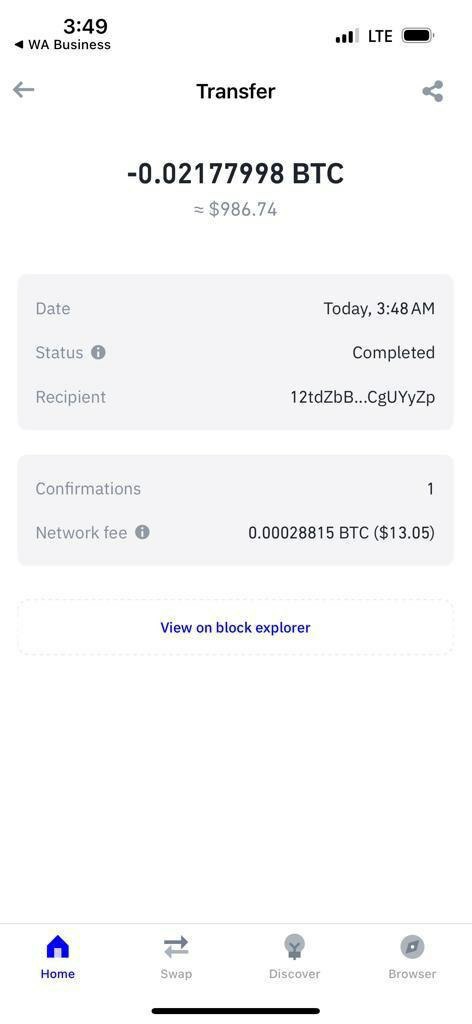The image size is (472, 1024).
Task: Tap the ≈ $986.74 fiat value
Action: tap(236, 210)
